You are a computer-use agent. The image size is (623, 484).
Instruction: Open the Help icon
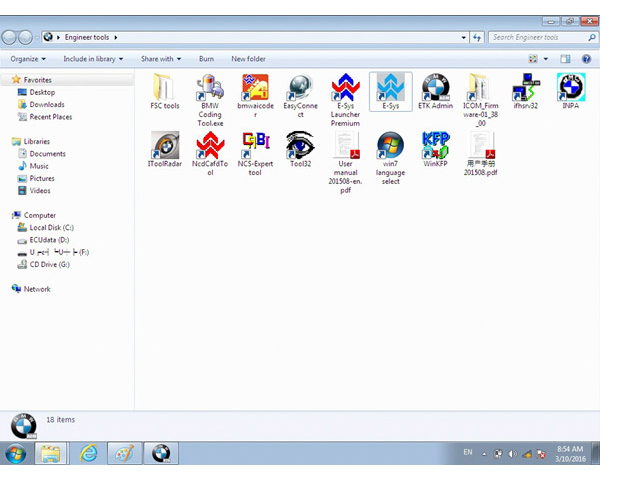(586, 59)
